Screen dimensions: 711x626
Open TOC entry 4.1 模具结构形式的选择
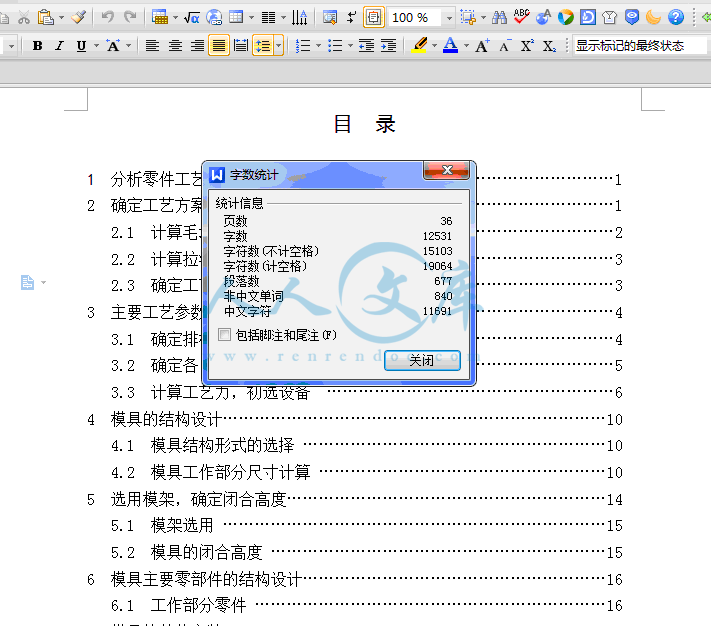tap(223, 446)
